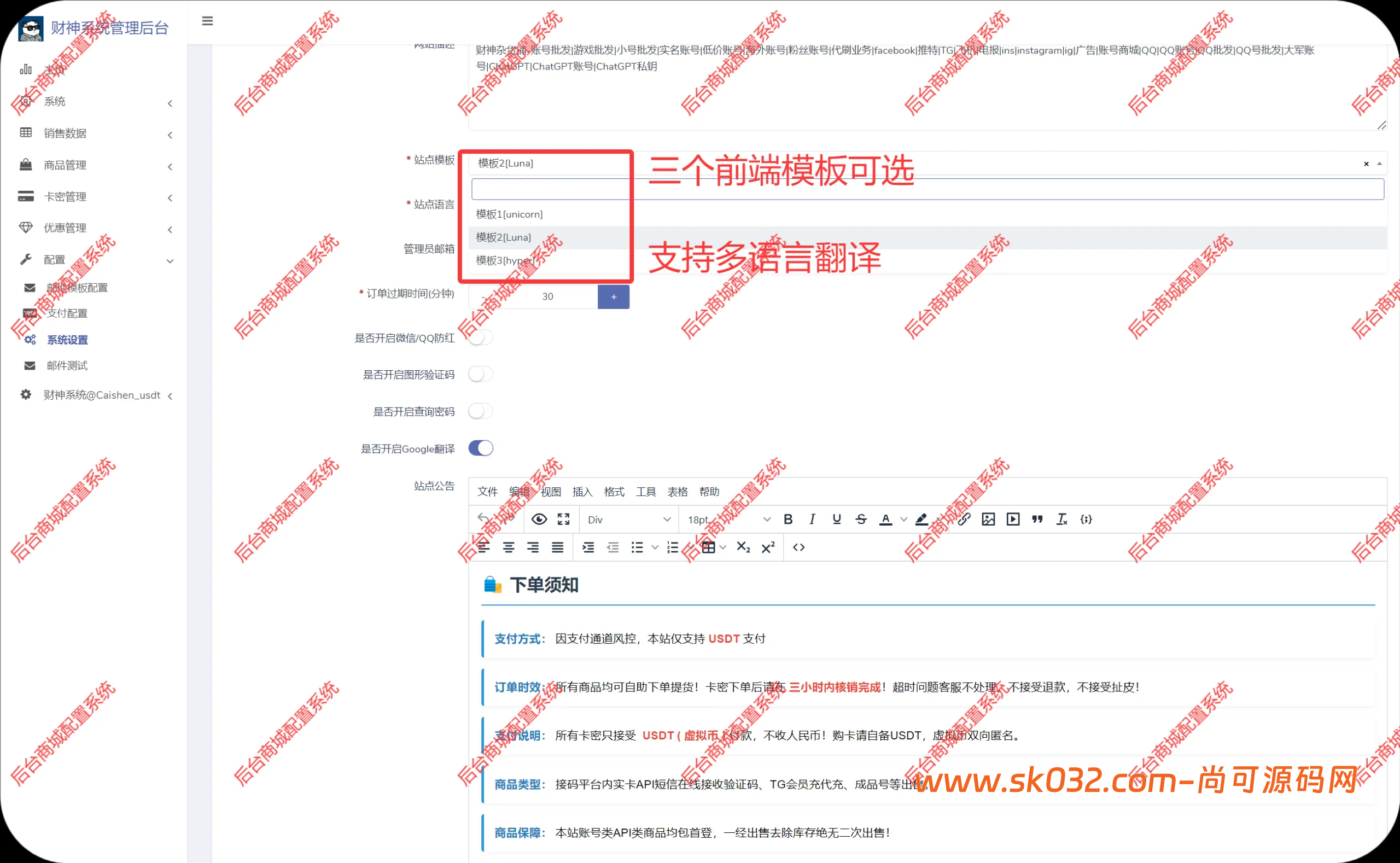Open the editor source code view
Viewport: 1400px width, 863px height.
pyautogui.click(x=798, y=547)
